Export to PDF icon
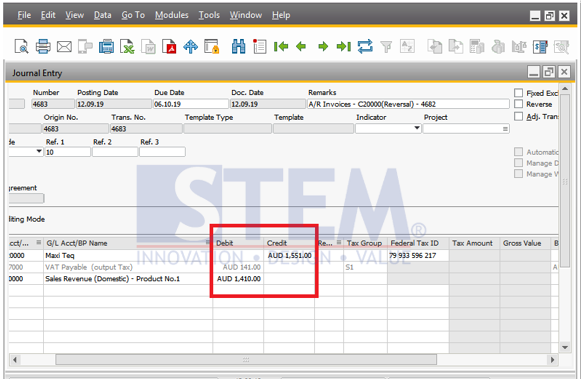This screenshot has width=581, height=379. [169, 47]
